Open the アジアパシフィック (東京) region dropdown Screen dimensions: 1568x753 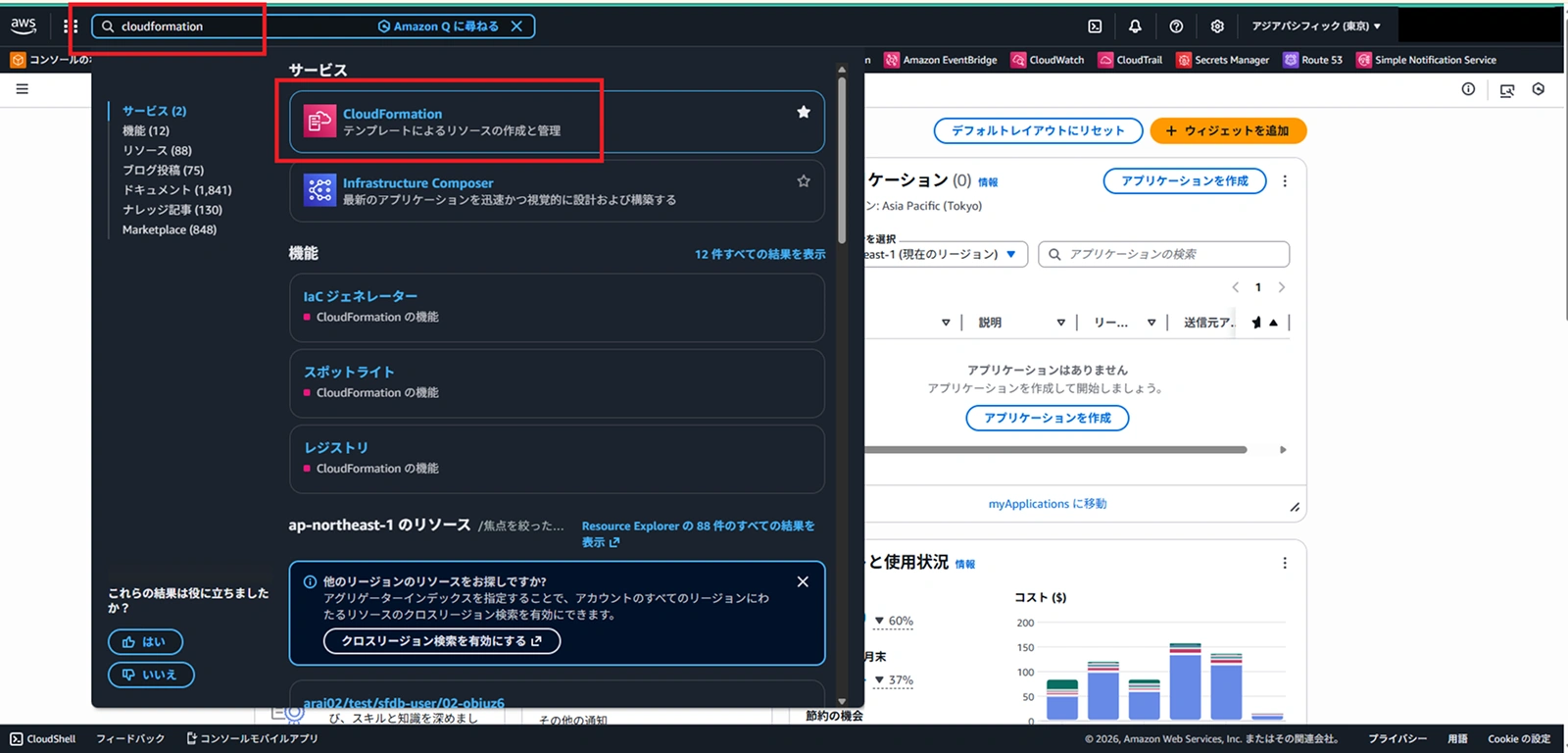point(1316,26)
